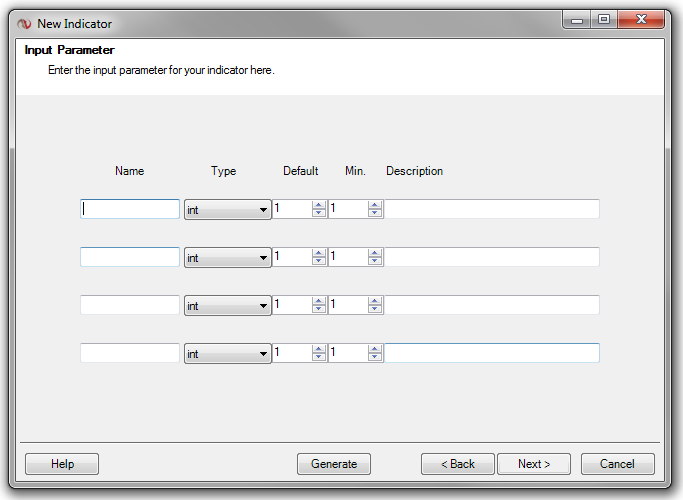Screen dimensions: 683x500
Task: Proceed with the Next button
Action: (534, 464)
